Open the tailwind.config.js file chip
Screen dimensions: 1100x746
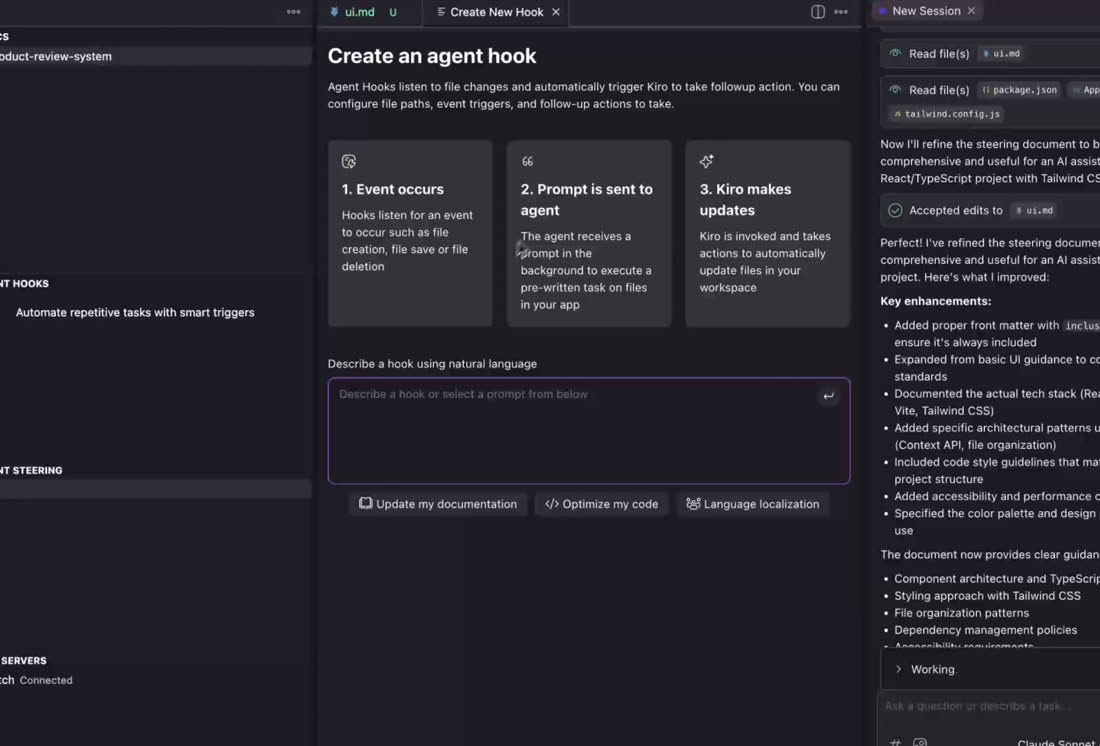(x=946, y=114)
